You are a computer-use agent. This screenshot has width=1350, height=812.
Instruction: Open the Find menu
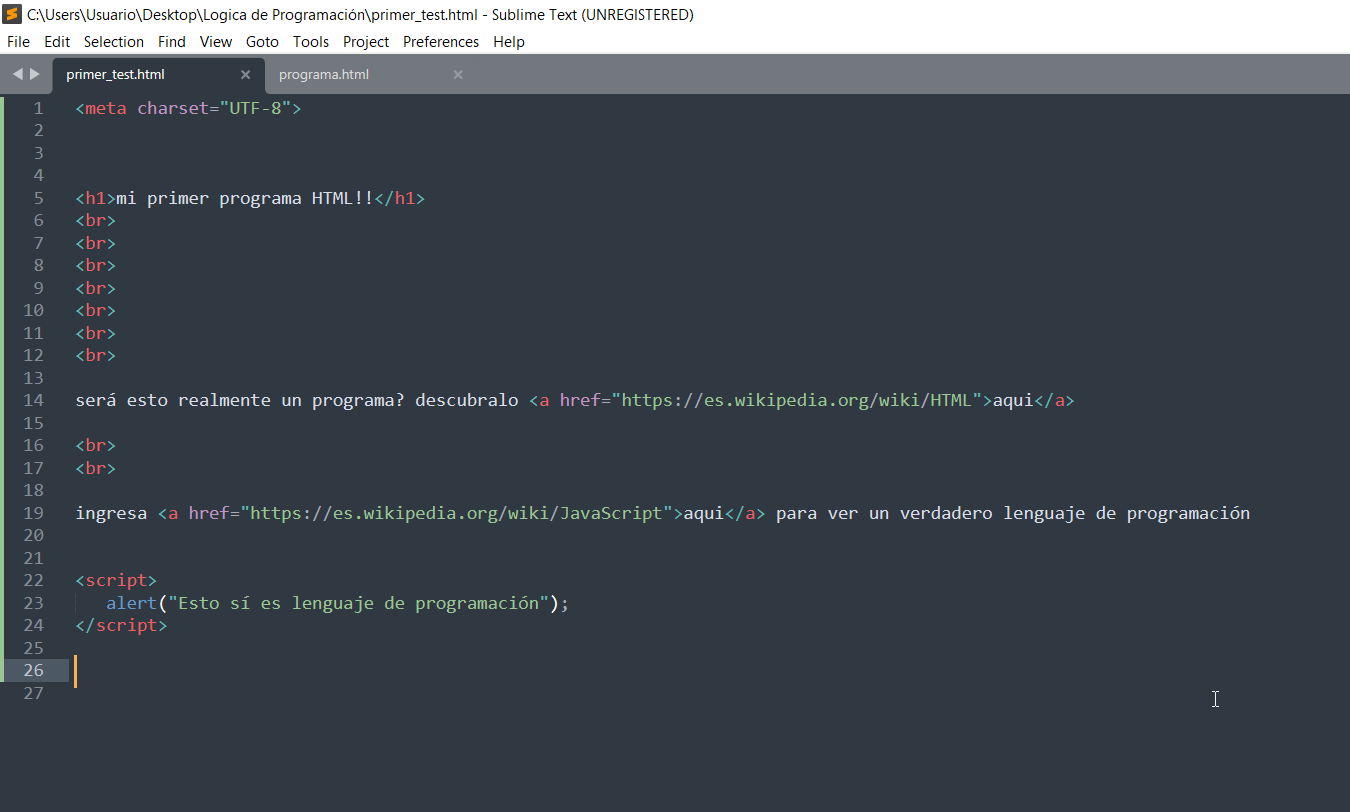pos(172,42)
